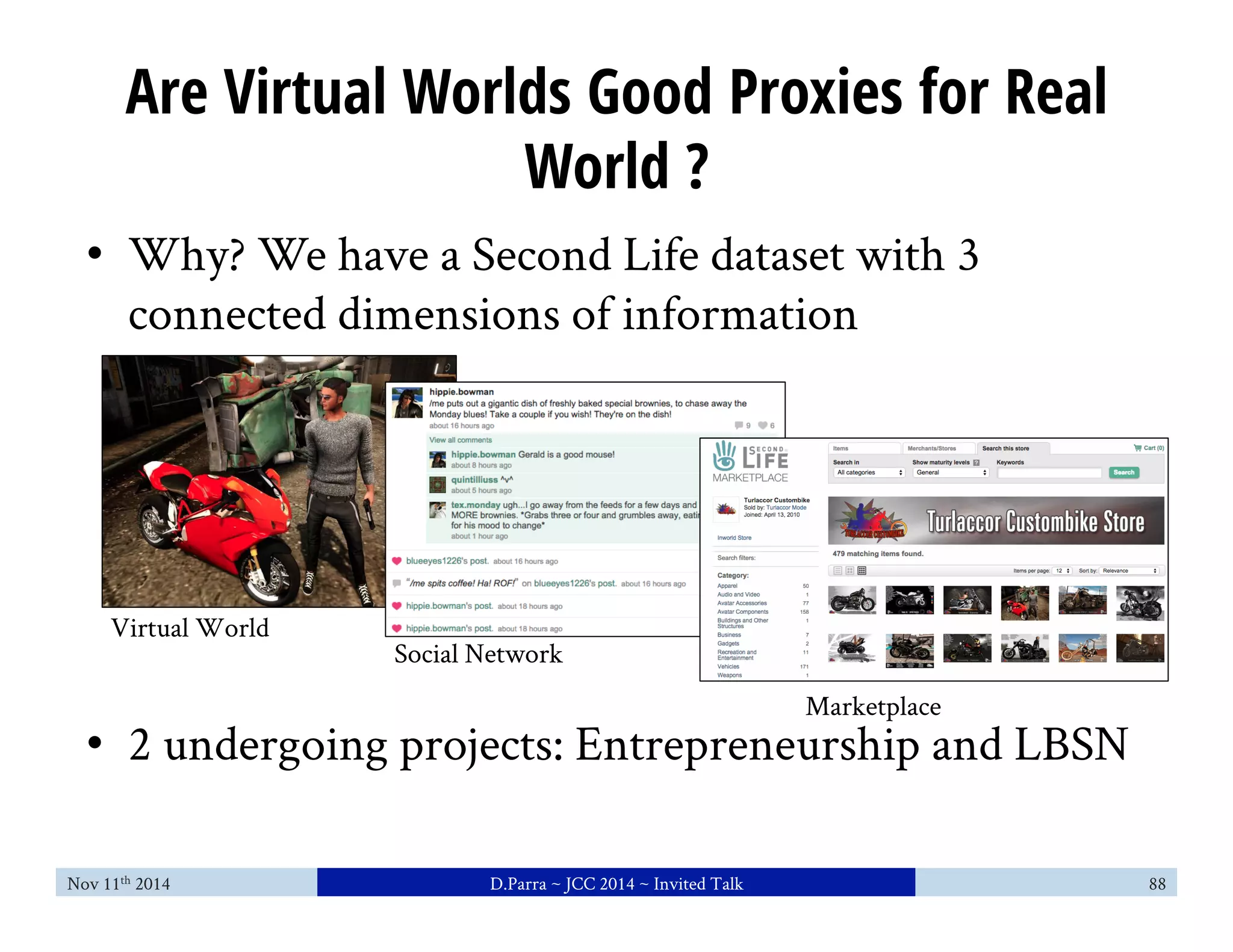Click hippie.bowman username in Gerald comment
This screenshot has width=1233, height=952.
[x=483, y=454]
